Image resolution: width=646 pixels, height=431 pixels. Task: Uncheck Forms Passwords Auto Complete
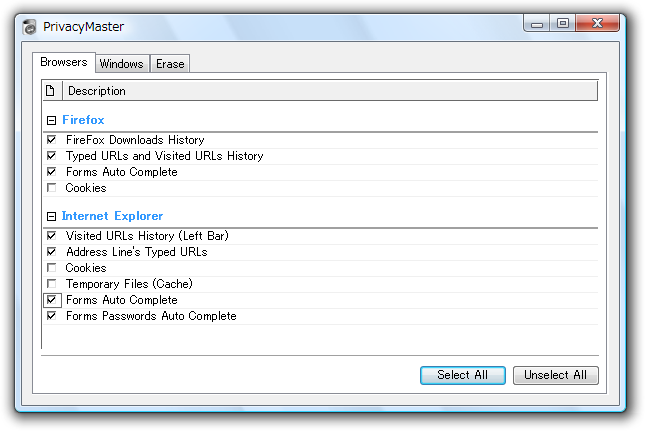(x=51, y=316)
